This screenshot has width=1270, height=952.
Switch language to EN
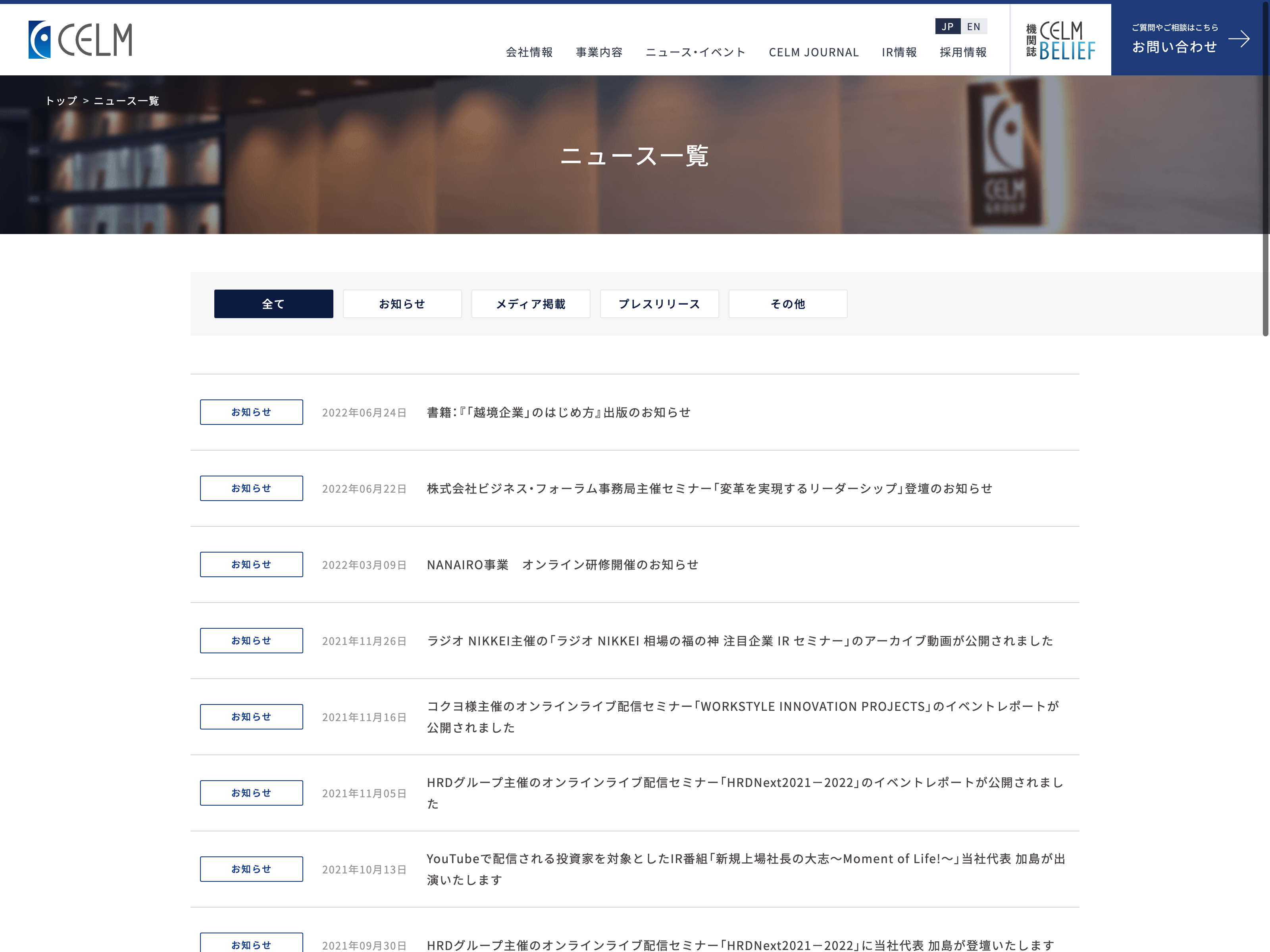[x=974, y=27]
